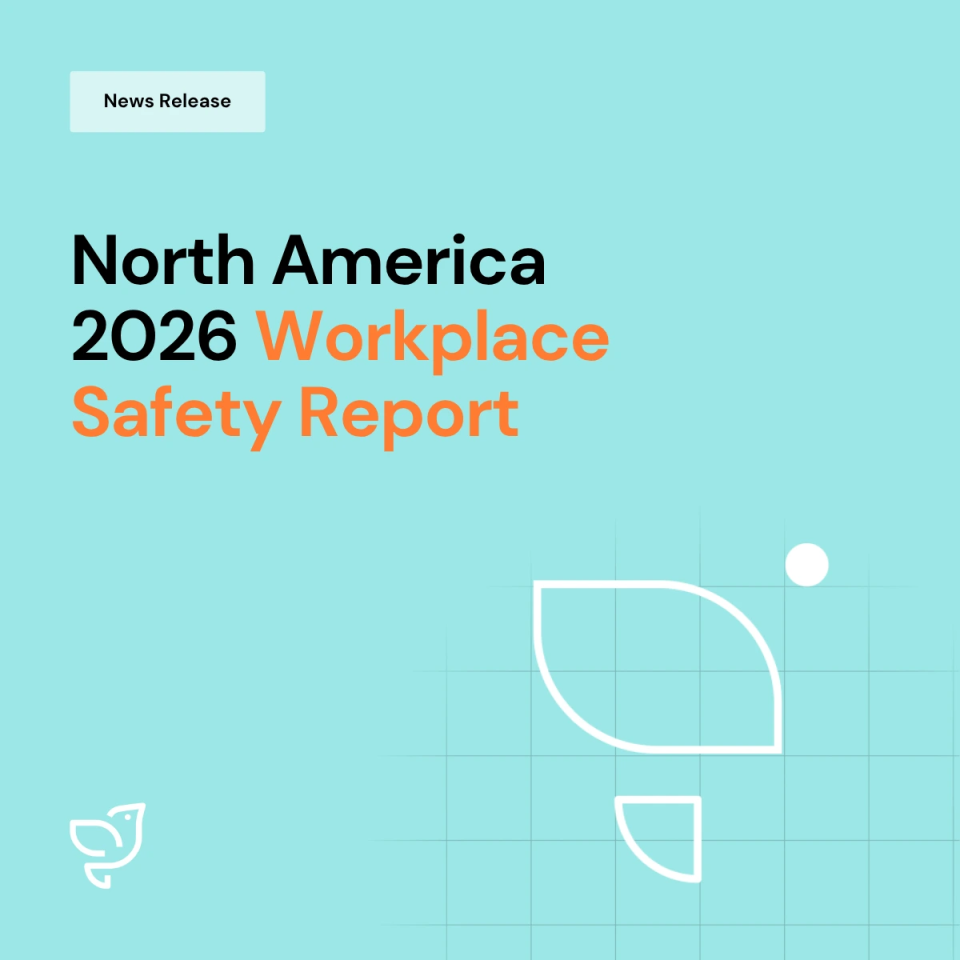Switch to the News Release label
The image size is (960, 960).
click(x=166, y=101)
